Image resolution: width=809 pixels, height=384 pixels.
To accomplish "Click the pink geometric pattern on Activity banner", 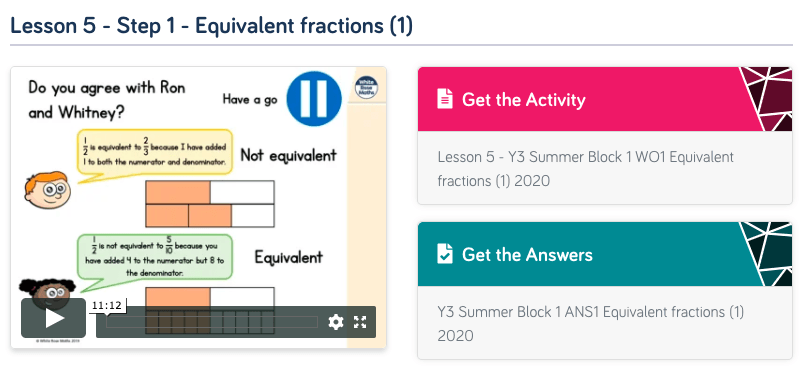I will (767, 99).
